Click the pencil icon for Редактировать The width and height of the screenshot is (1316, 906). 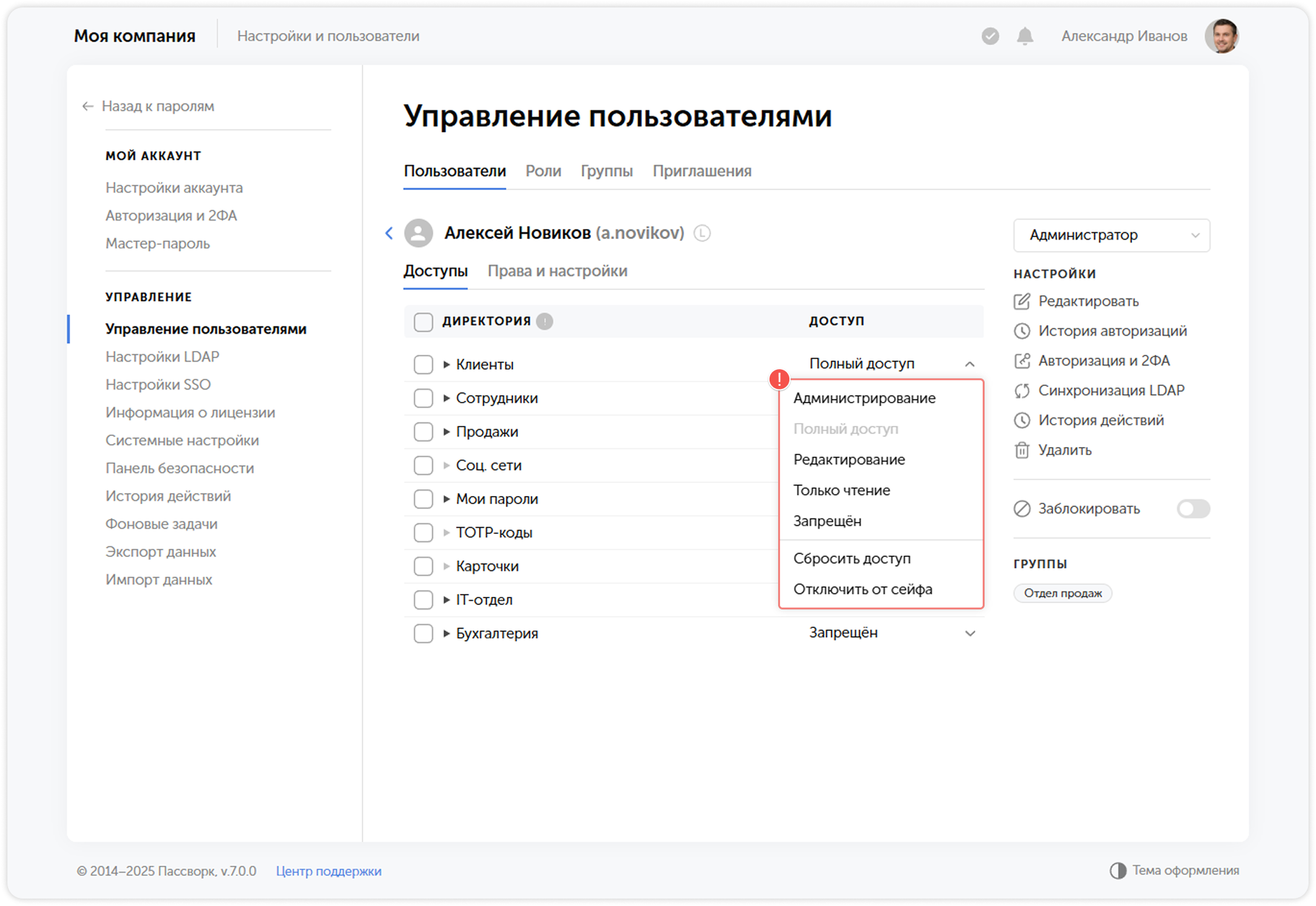pos(1022,302)
